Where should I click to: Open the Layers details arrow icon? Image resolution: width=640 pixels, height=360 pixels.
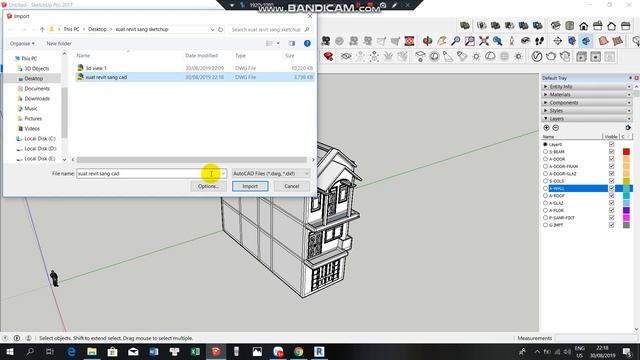628,128
